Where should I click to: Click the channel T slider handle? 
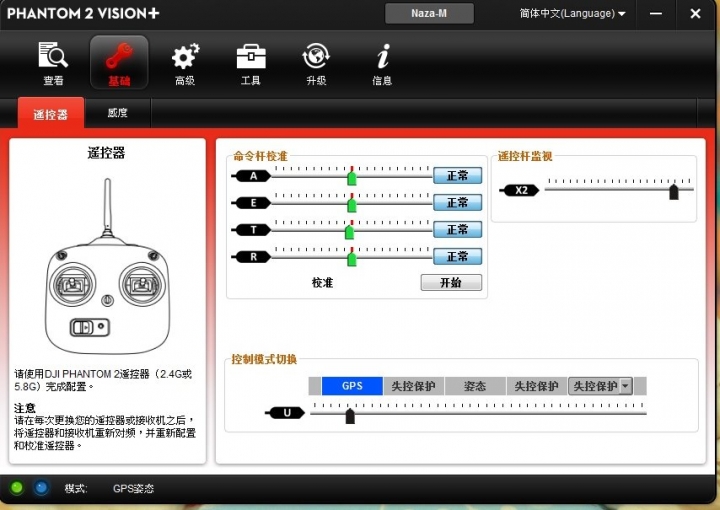click(349, 231)
